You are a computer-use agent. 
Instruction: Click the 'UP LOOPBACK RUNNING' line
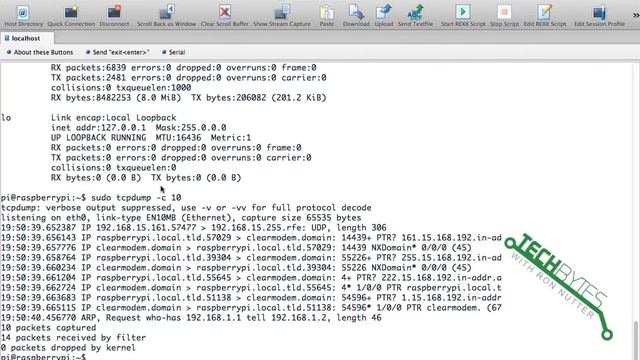[x=151, y=138]
